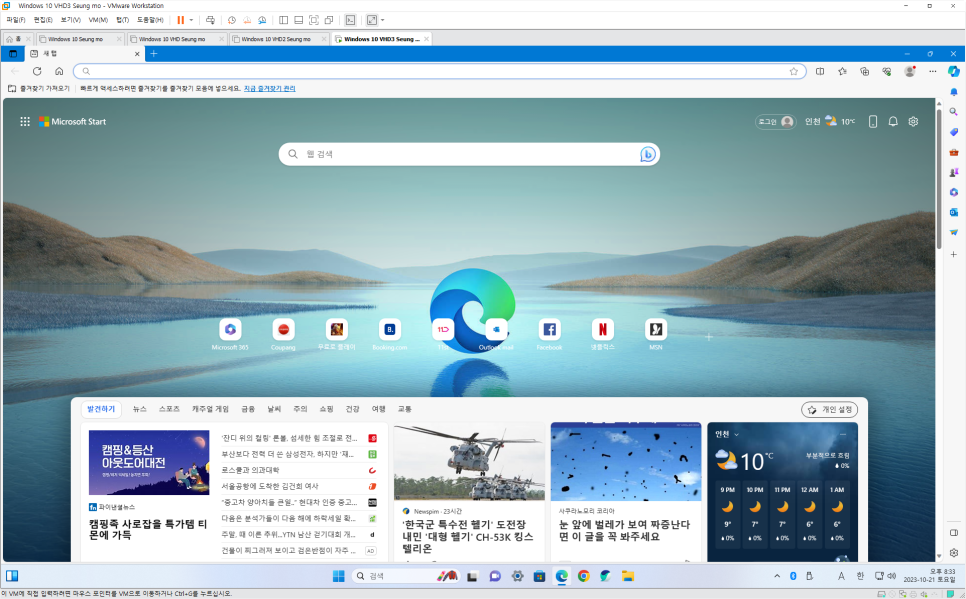Open the Coupang quick link
This screenshot has width=966, height=599.
click(x=283, y=335)
